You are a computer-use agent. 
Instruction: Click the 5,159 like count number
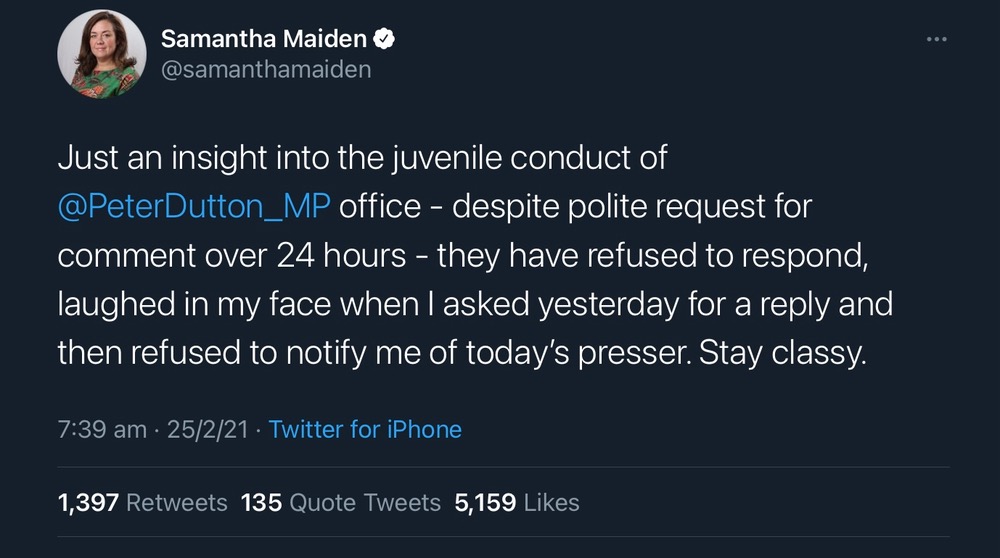[x=485, y=502]
